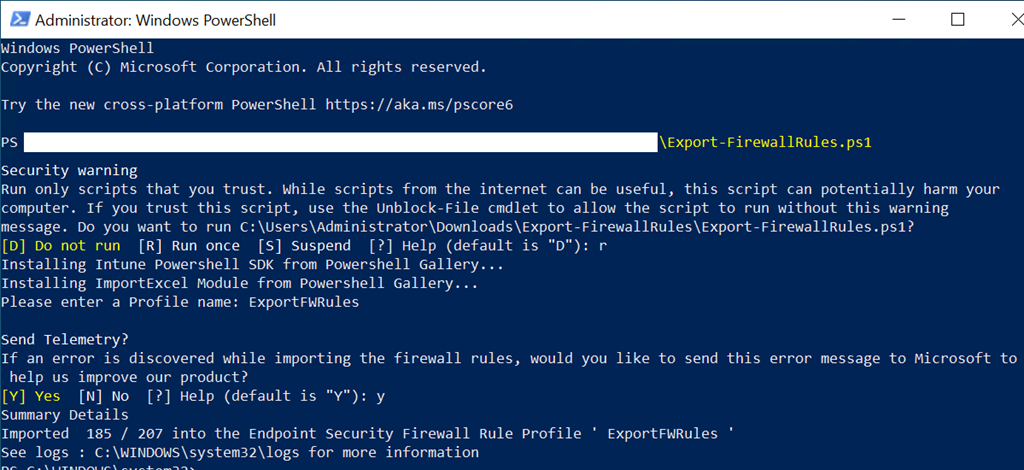Click the '[S] Suspend' option text

pyautogui.click(x=304, y=246)
